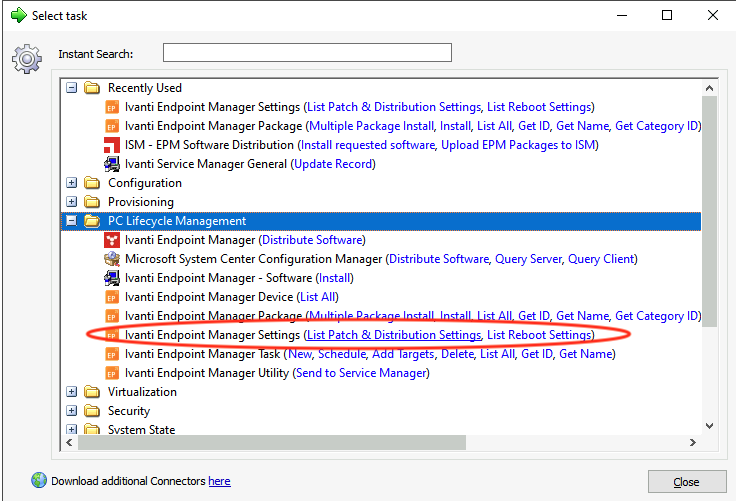
Task: Collapse the Recently Used node
Action: pyautogui.click(x=71, y=88)
